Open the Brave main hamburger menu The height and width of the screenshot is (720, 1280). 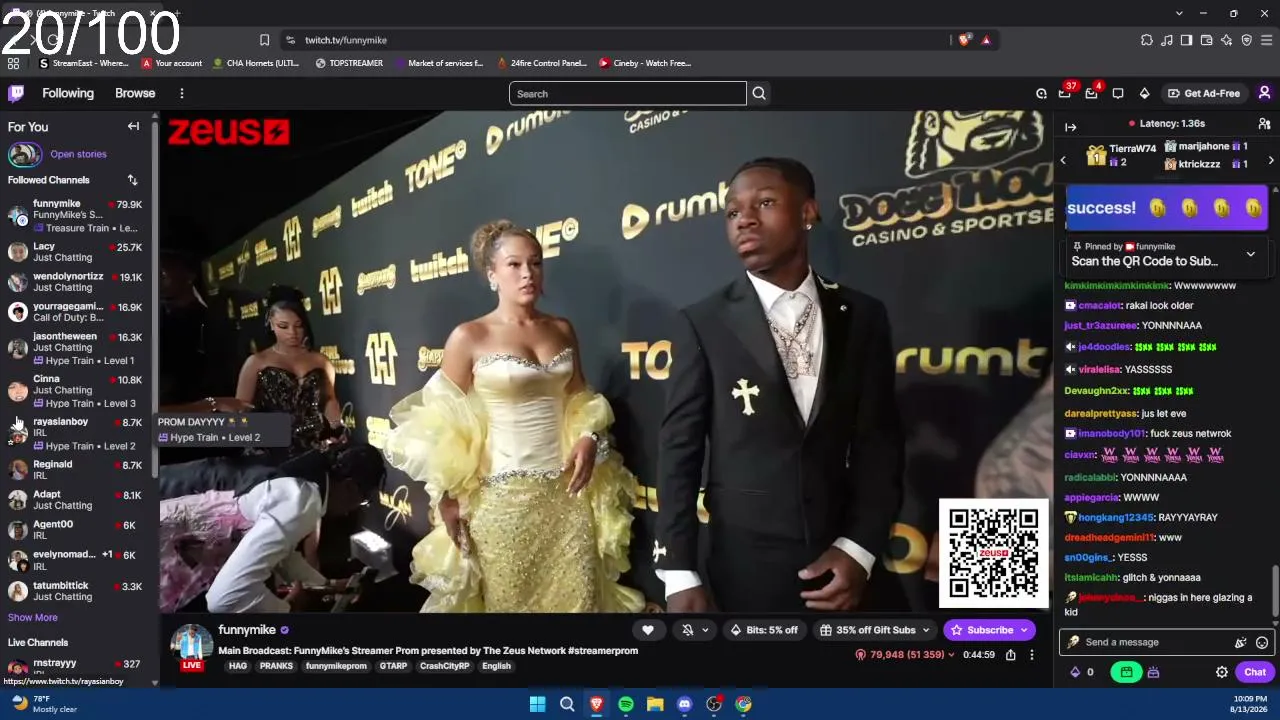tap(1266, 40)
